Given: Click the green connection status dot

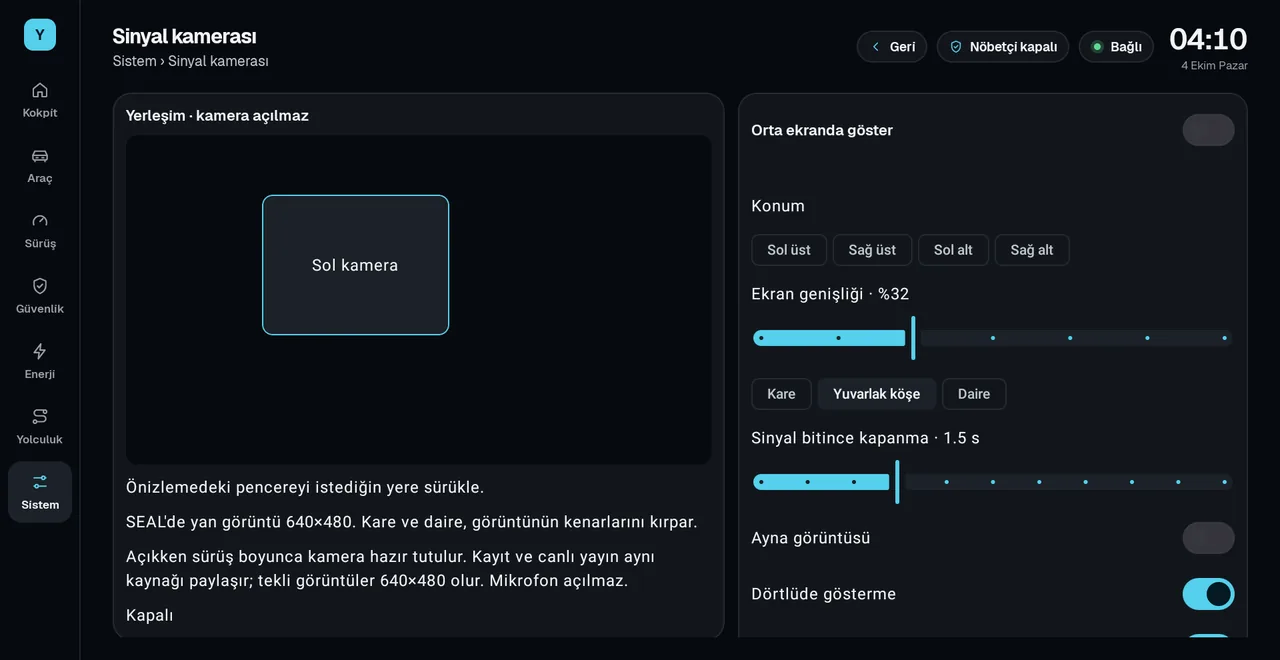Looking at the screenshot, I should click(x=1097, y=47).
